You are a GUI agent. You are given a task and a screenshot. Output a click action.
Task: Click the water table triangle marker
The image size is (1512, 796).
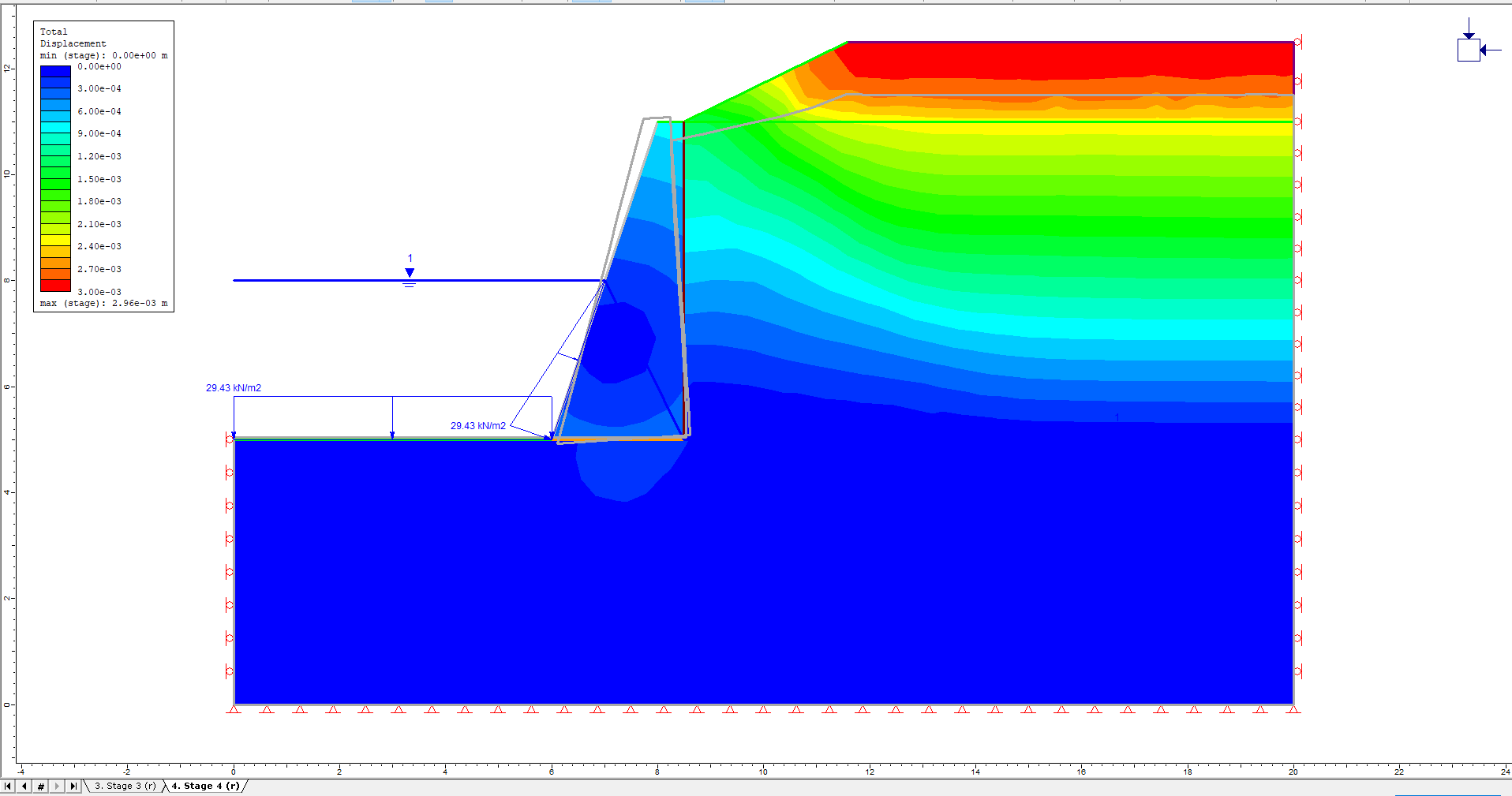point(410,273)
